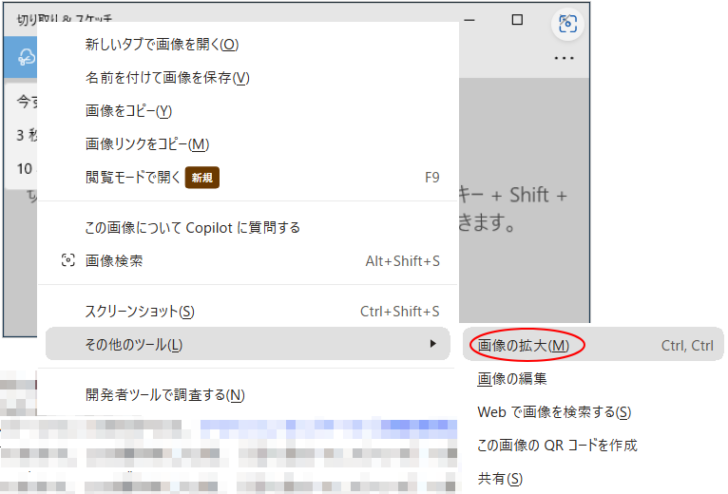Image resolution: width=728 pixels, height=494 pixels.
Task: Choose スクリーンショット(S) entry
Action: tap(247, 311)
